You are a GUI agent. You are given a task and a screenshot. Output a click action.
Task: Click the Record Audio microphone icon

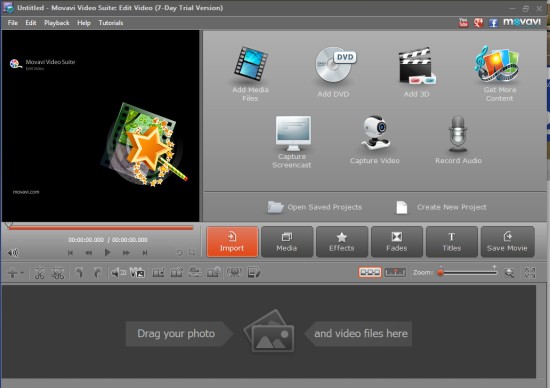point(458,133)
